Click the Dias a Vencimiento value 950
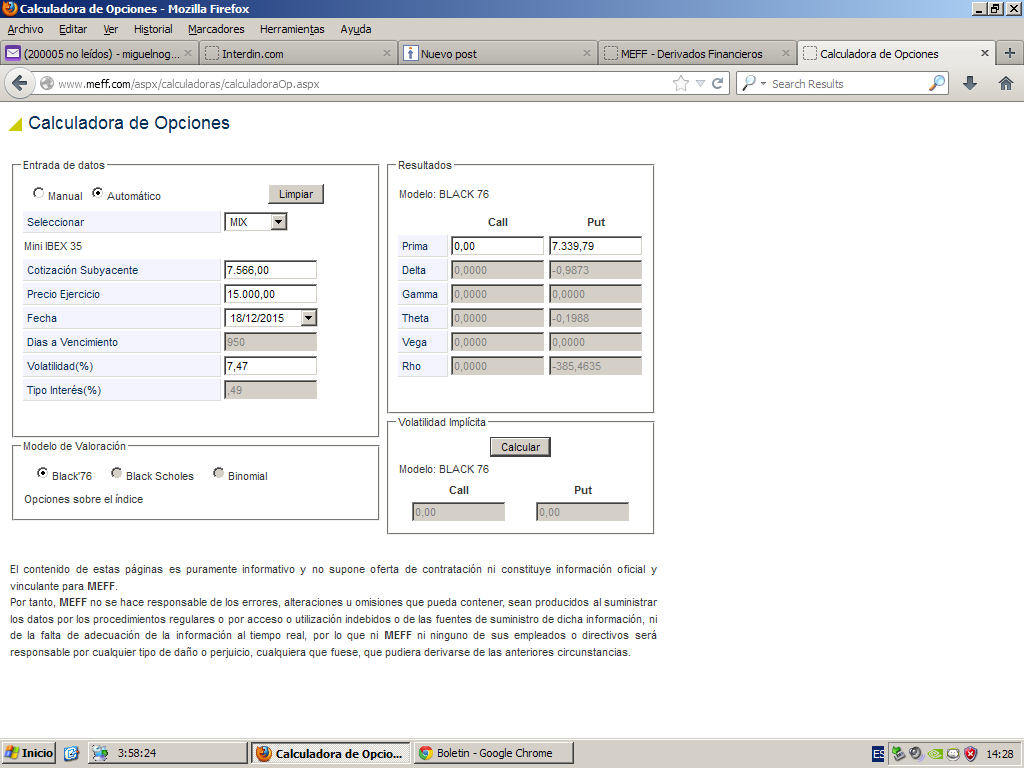The width and height of the screenshot is (1024, 768). [270, 342]
